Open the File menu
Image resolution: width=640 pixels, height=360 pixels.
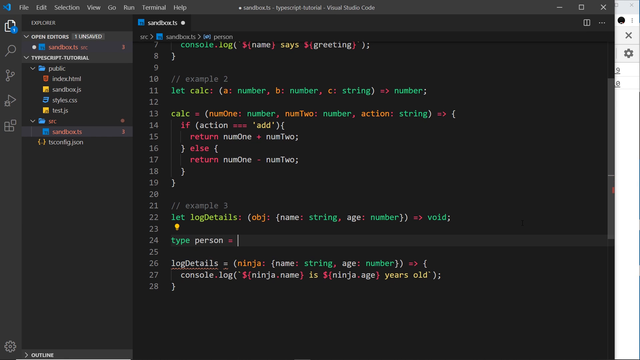pyautogui.click(x=24, y=7)
